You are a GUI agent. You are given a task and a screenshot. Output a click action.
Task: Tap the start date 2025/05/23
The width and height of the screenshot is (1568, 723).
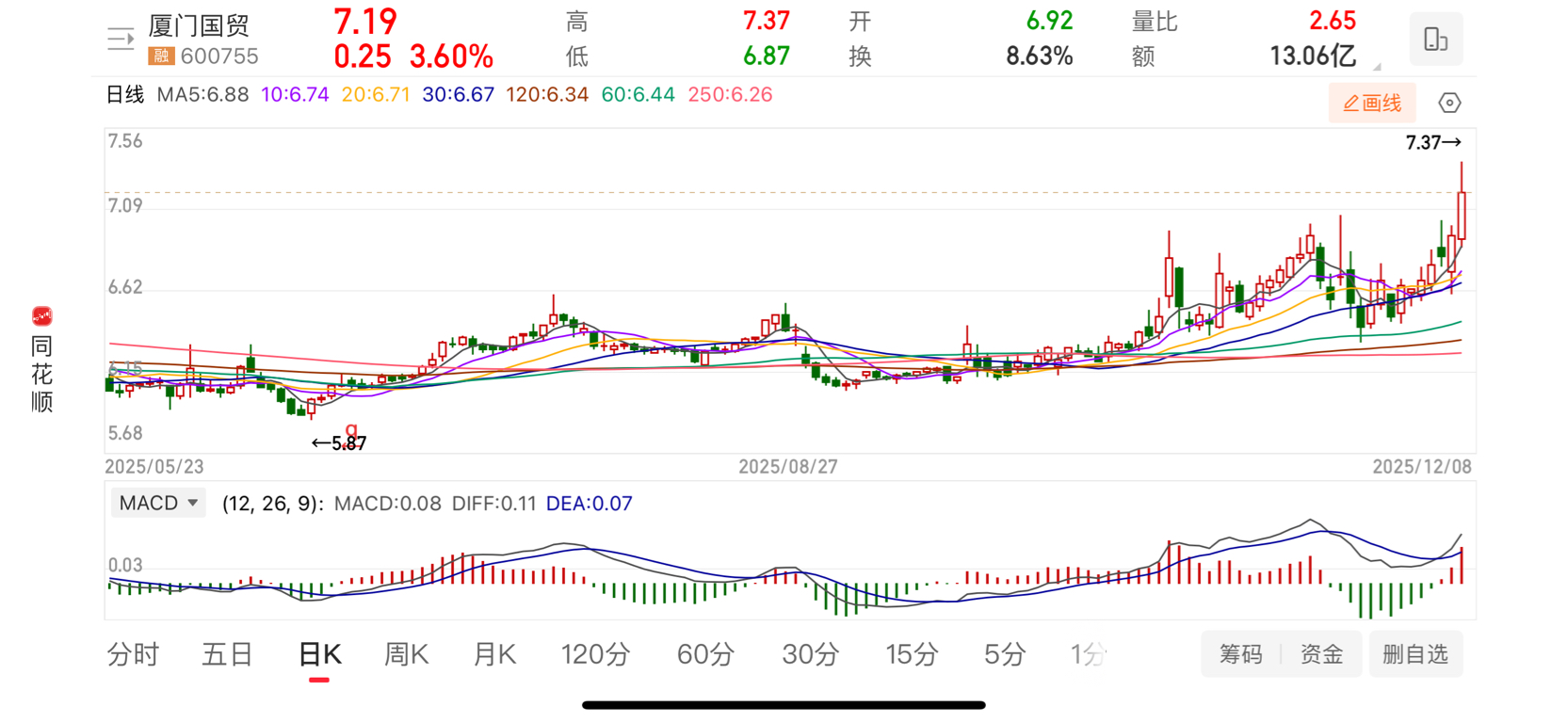click(x=154, y=467)
